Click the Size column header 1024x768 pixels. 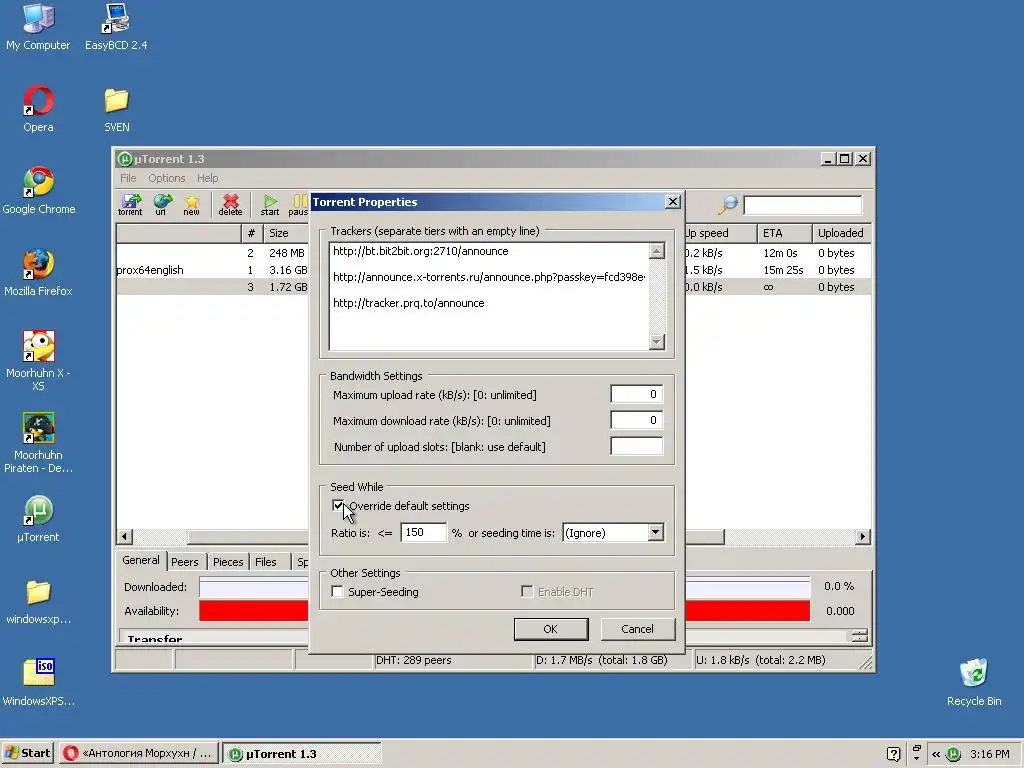coord(286,233)
